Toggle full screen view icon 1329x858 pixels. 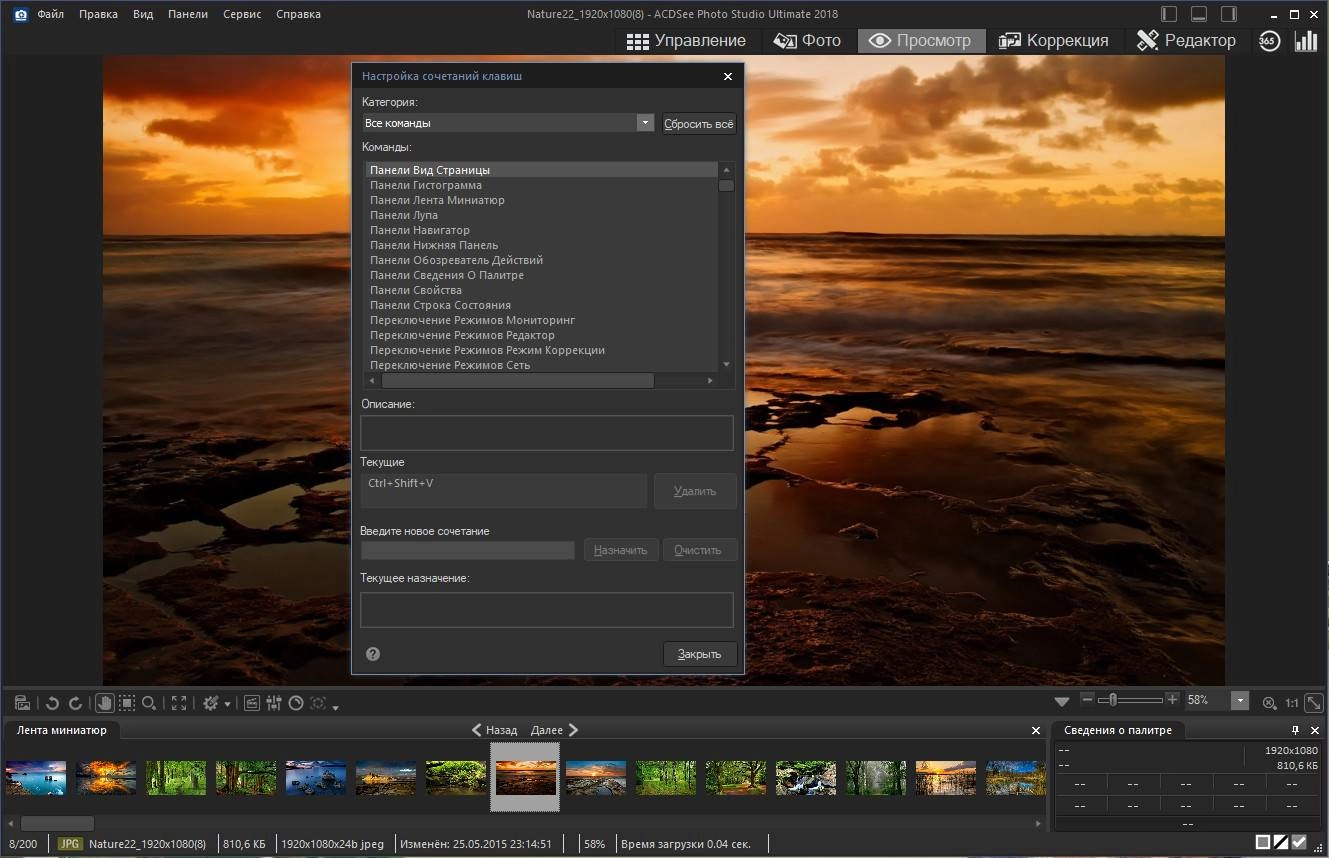click(x=179, y=703)
